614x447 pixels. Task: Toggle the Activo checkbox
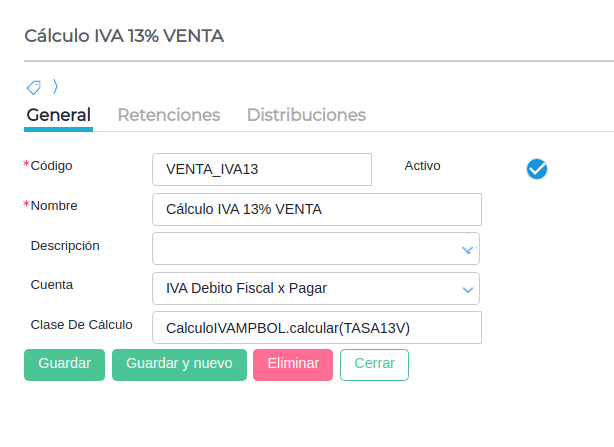coord(537,168)
